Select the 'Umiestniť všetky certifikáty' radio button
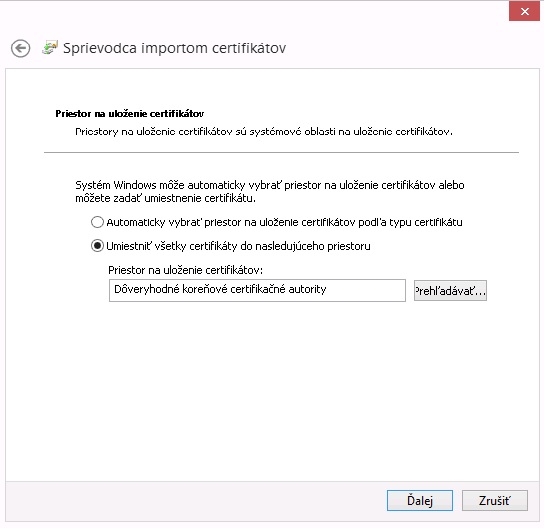The width and height of the screenshot is (544, 528). point(97,246)
